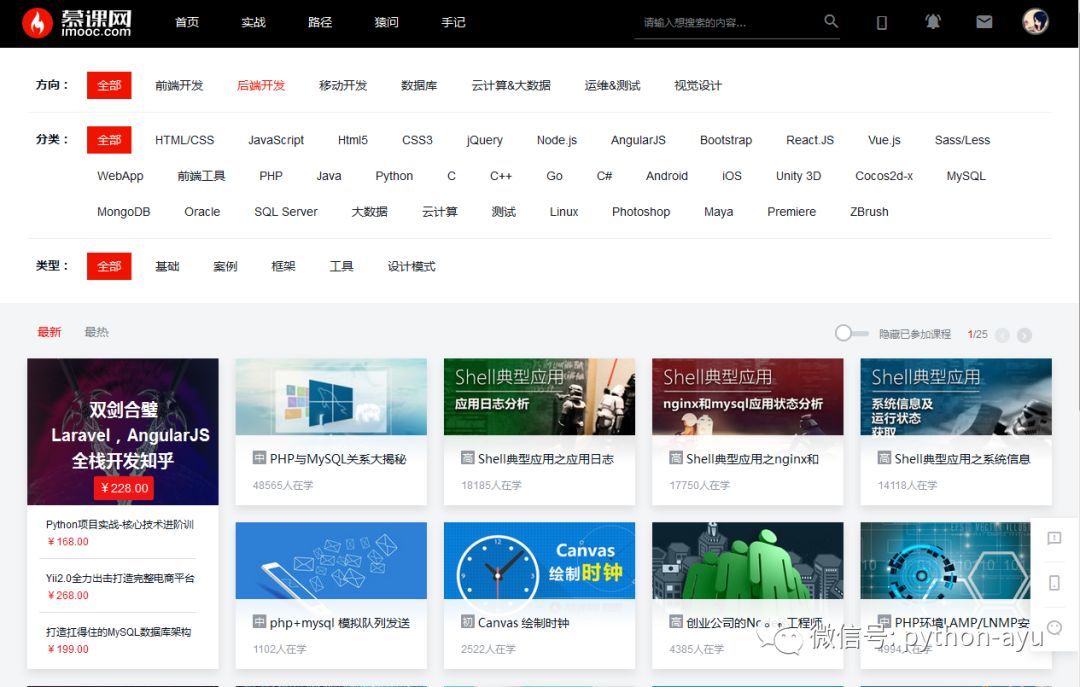Screen dimensions: 1080x687
Task: Open the Laravel AngularJS full-stack course banner
Action: click(x=123, y=431)
